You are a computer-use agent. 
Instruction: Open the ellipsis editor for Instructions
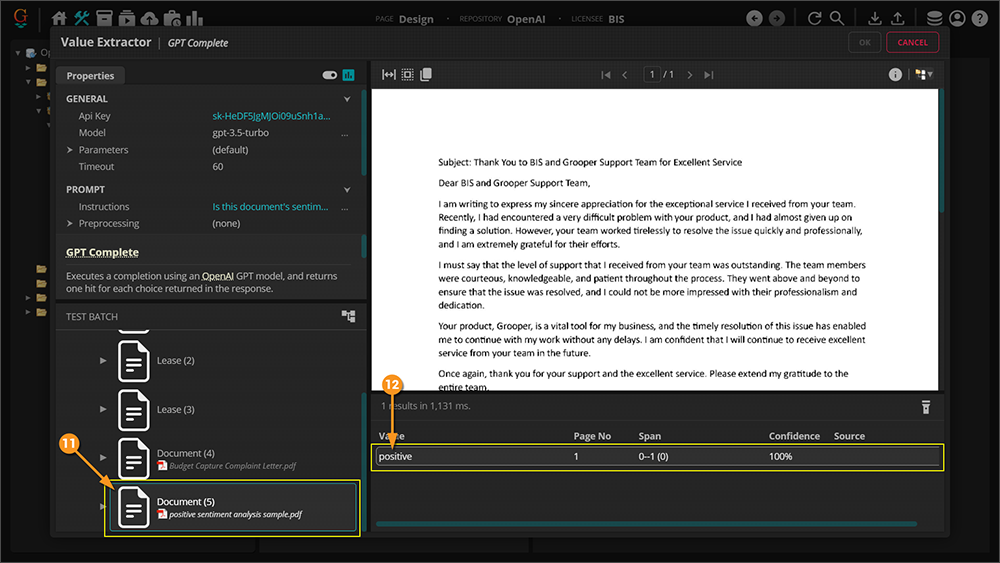[x=345, y=207]
